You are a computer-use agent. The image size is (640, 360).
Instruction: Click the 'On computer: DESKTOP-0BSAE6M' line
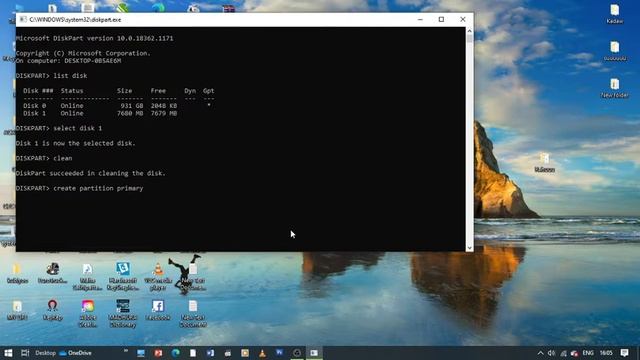68,61
